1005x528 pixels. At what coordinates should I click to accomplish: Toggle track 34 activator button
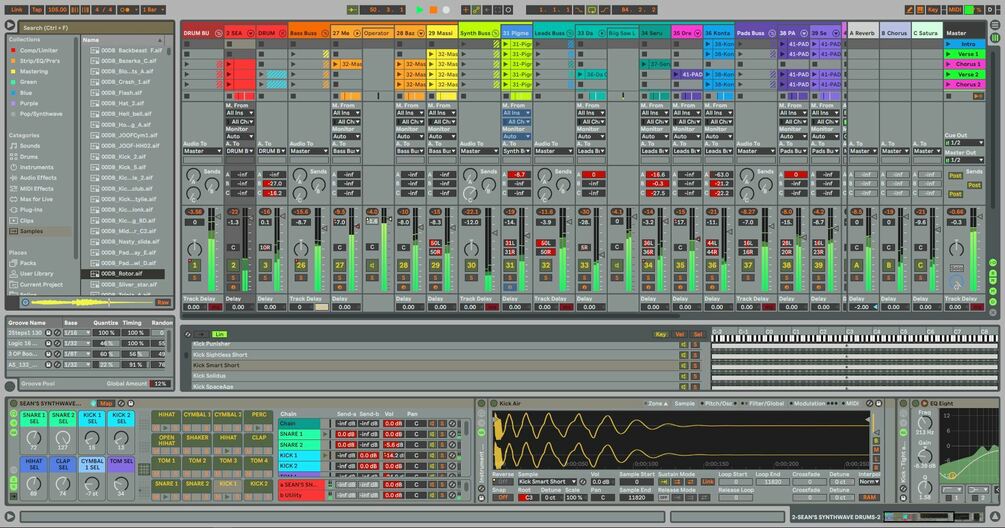click(648, 265)
